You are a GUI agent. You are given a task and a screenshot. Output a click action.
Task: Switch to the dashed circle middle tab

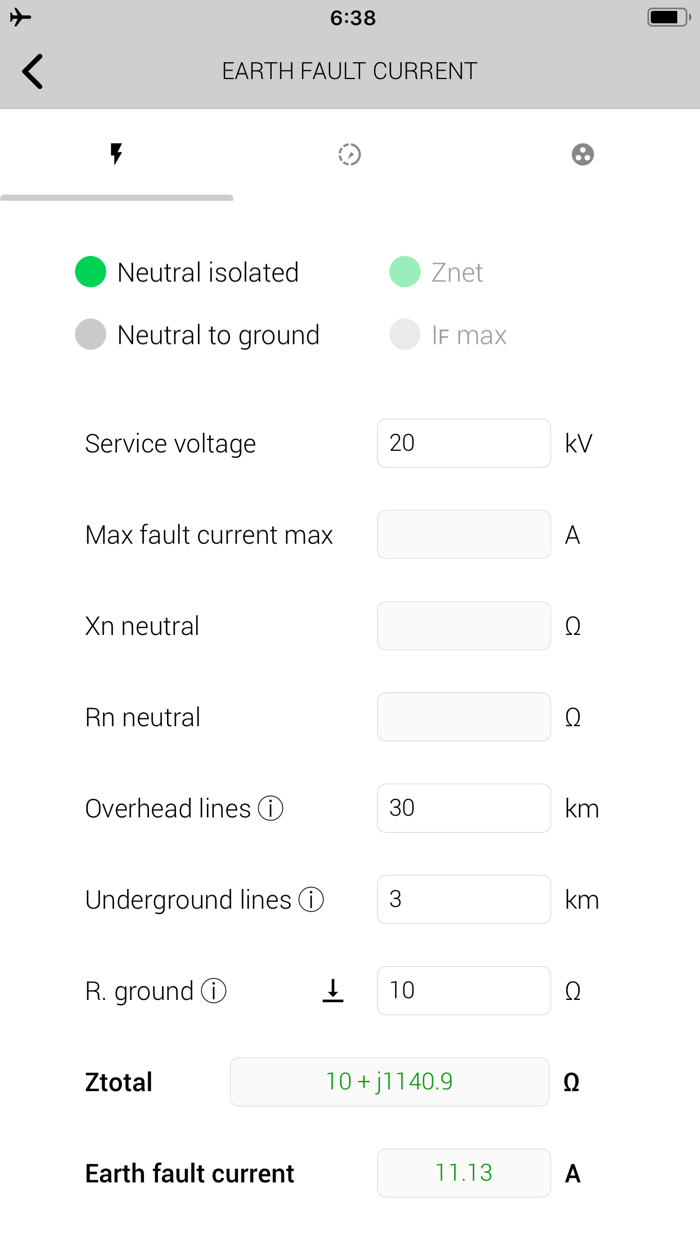(x=349, y=153)
